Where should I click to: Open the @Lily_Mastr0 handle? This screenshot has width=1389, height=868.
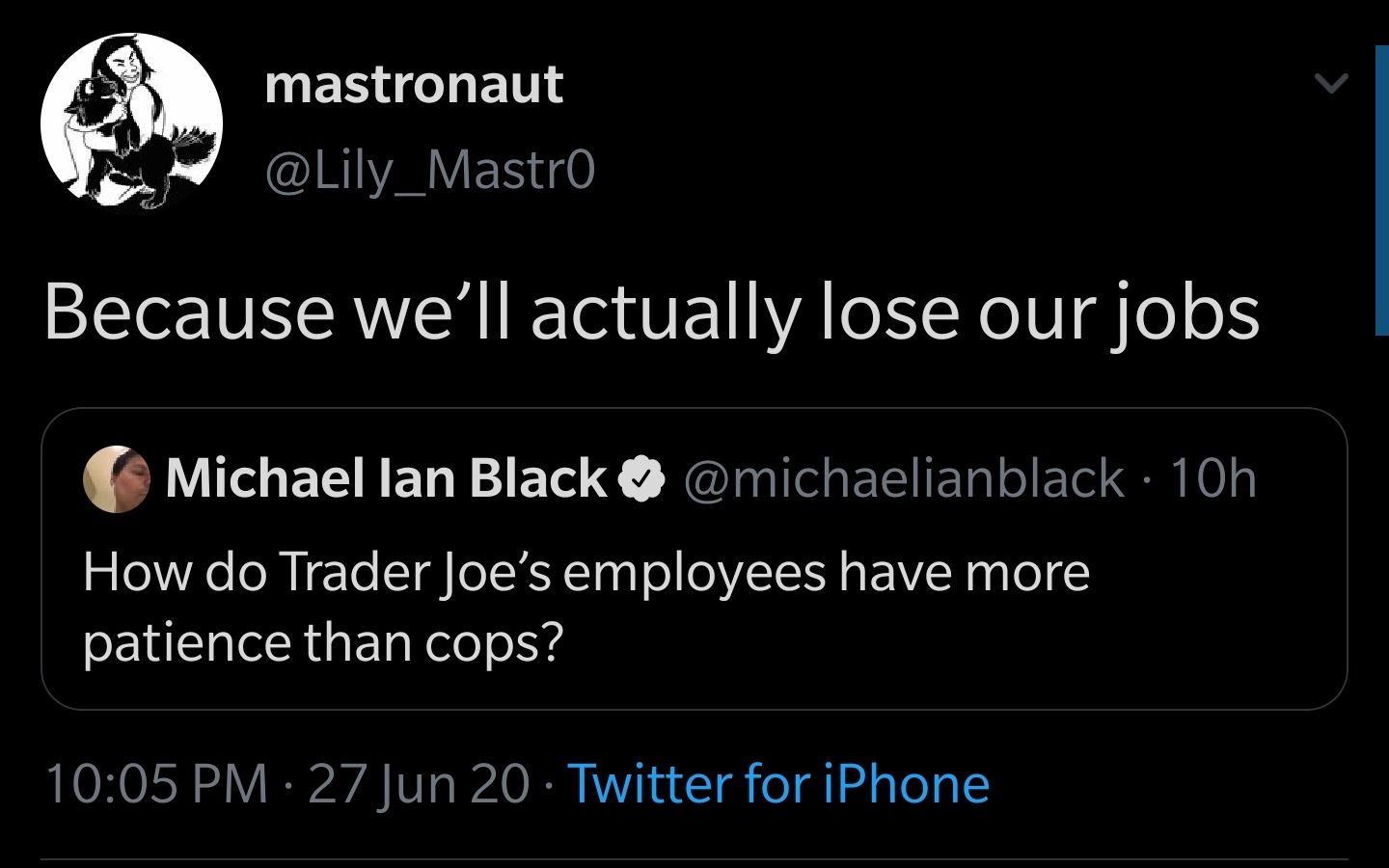429,171
